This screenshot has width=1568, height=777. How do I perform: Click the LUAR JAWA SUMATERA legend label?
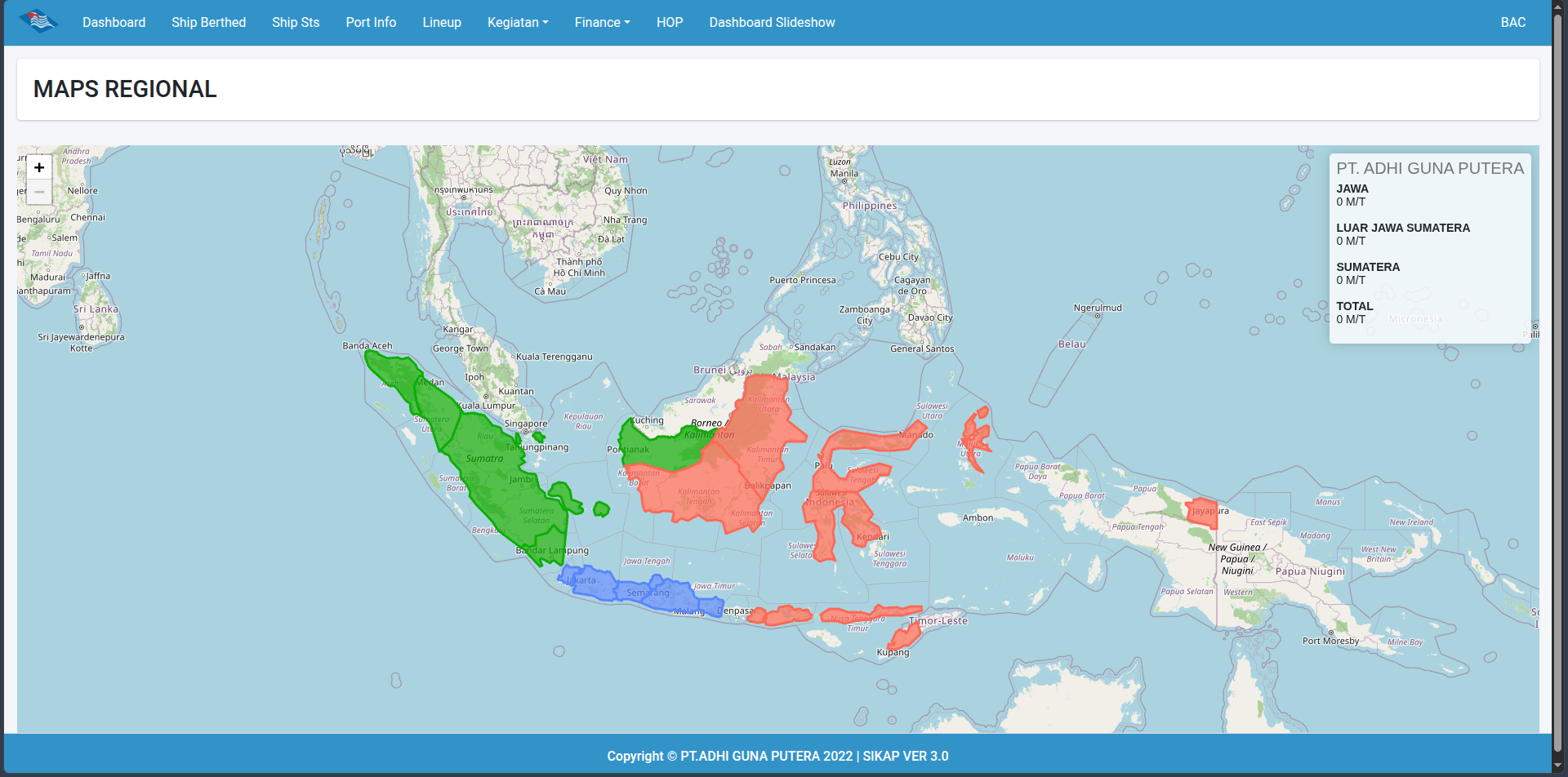coord(1403,228)
